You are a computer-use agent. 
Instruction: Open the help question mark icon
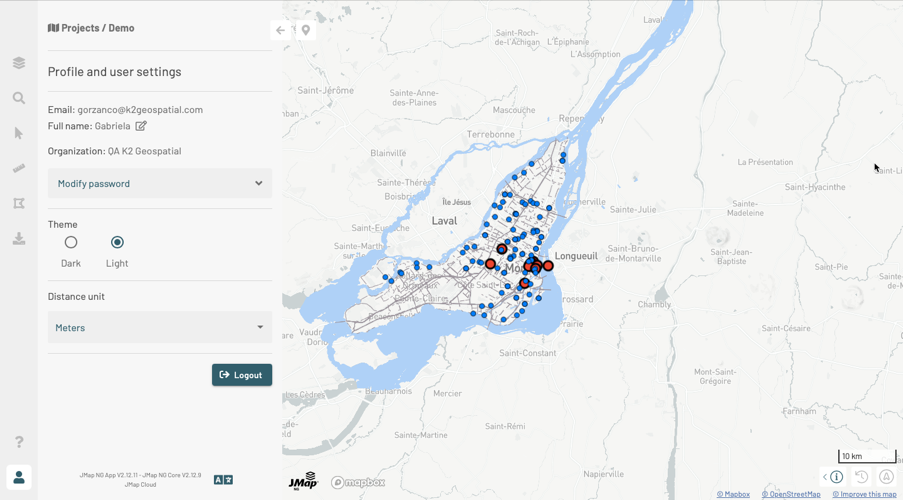19,442
